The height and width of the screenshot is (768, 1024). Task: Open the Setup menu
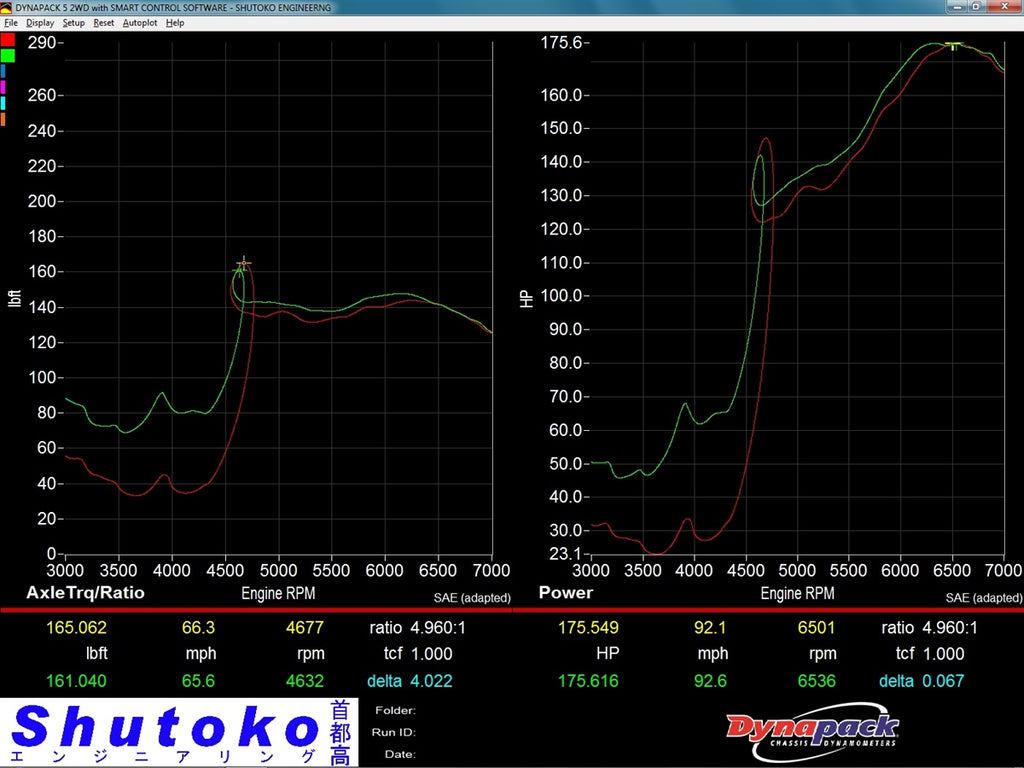73,23
